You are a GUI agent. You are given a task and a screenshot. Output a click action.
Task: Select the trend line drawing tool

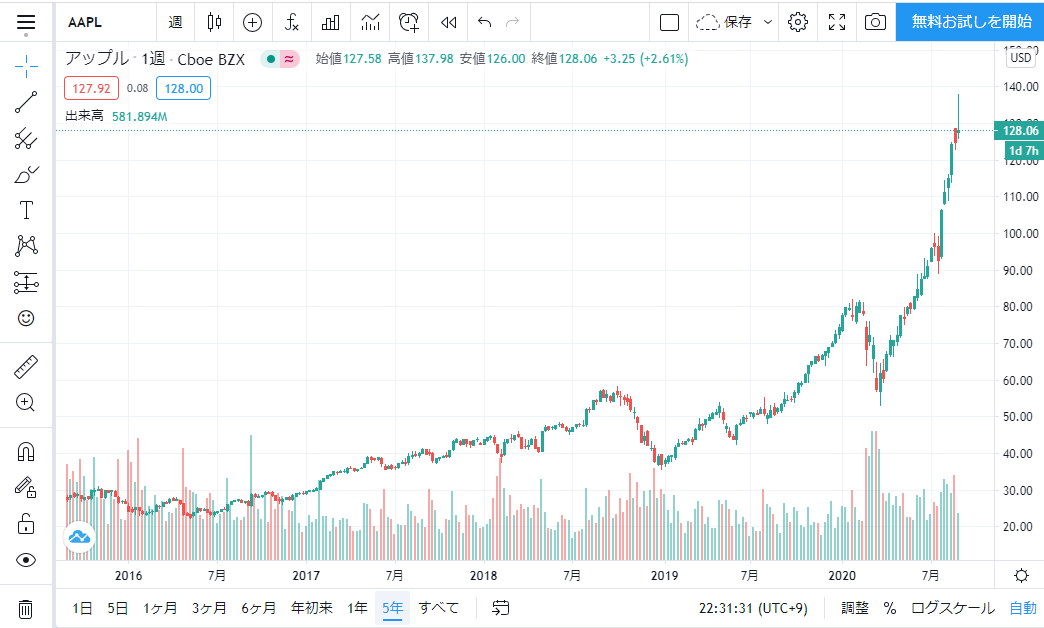[x=26, y=102]
